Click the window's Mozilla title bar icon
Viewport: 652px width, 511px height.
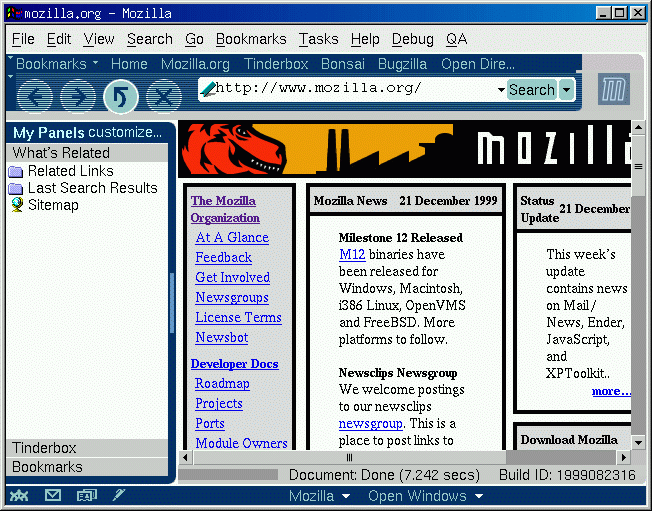pos(15,14)
